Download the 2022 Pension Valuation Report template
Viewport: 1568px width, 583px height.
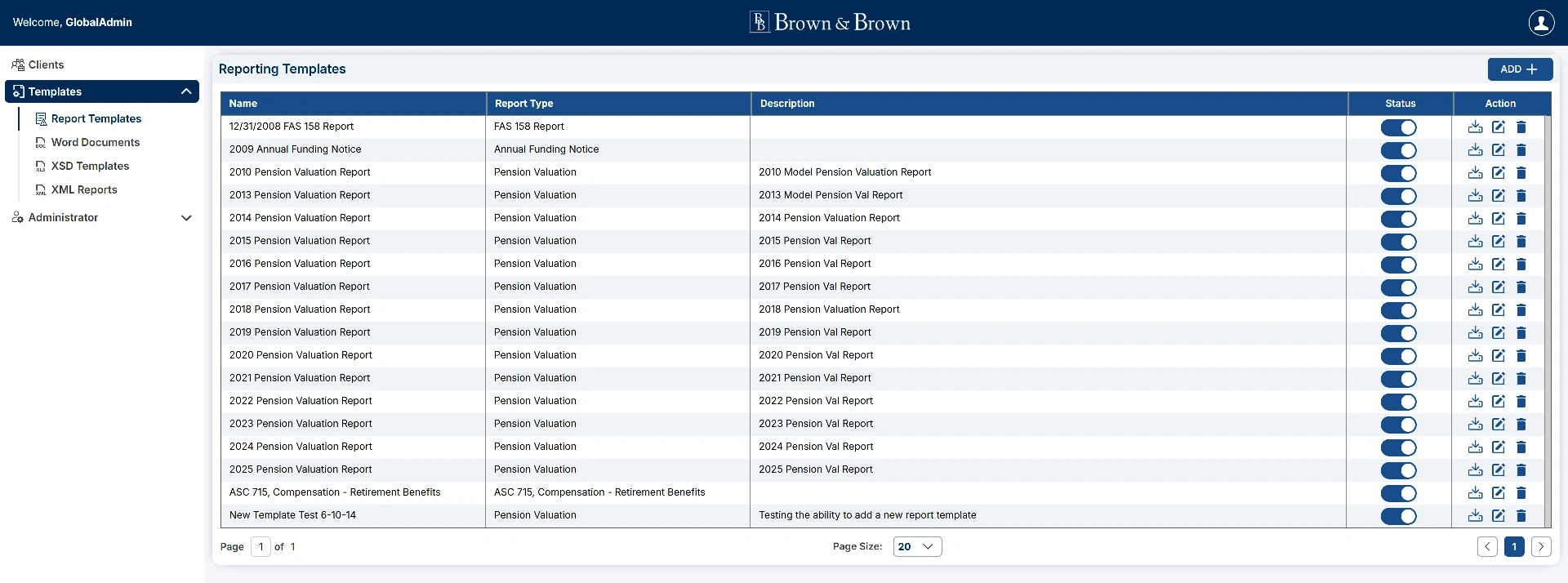click(x=1475, y=402)
